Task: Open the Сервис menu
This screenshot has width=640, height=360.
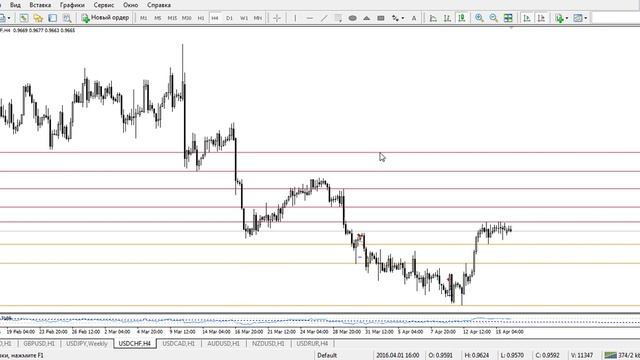Action: 104,5
